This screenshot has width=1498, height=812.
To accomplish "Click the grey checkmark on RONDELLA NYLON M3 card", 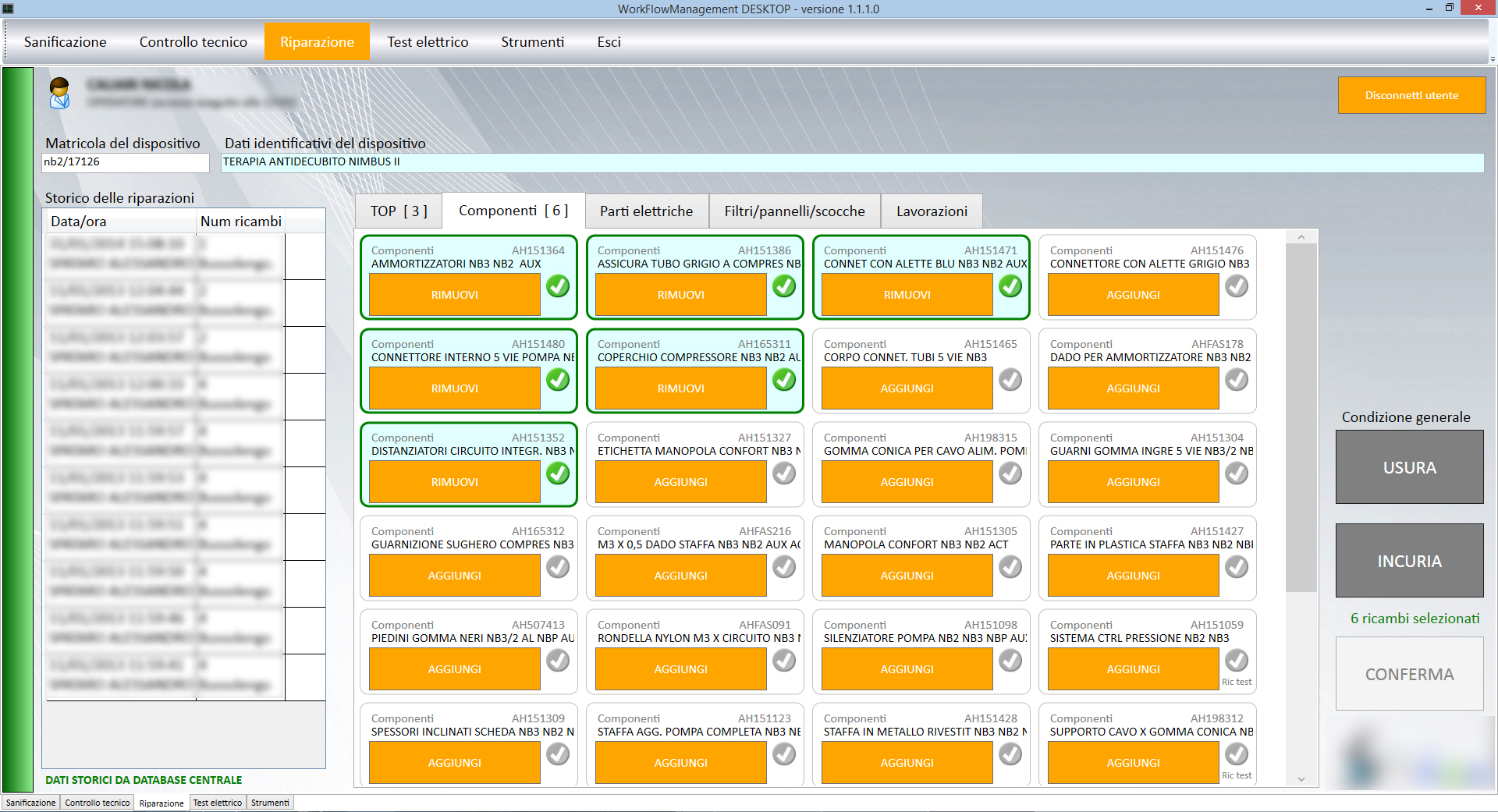I will [x=784, y=661].
